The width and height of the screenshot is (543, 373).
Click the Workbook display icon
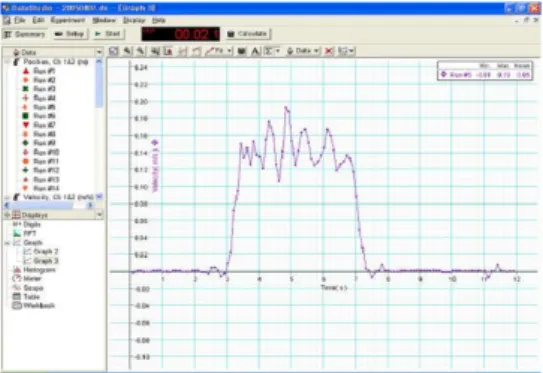click(17, 306)
